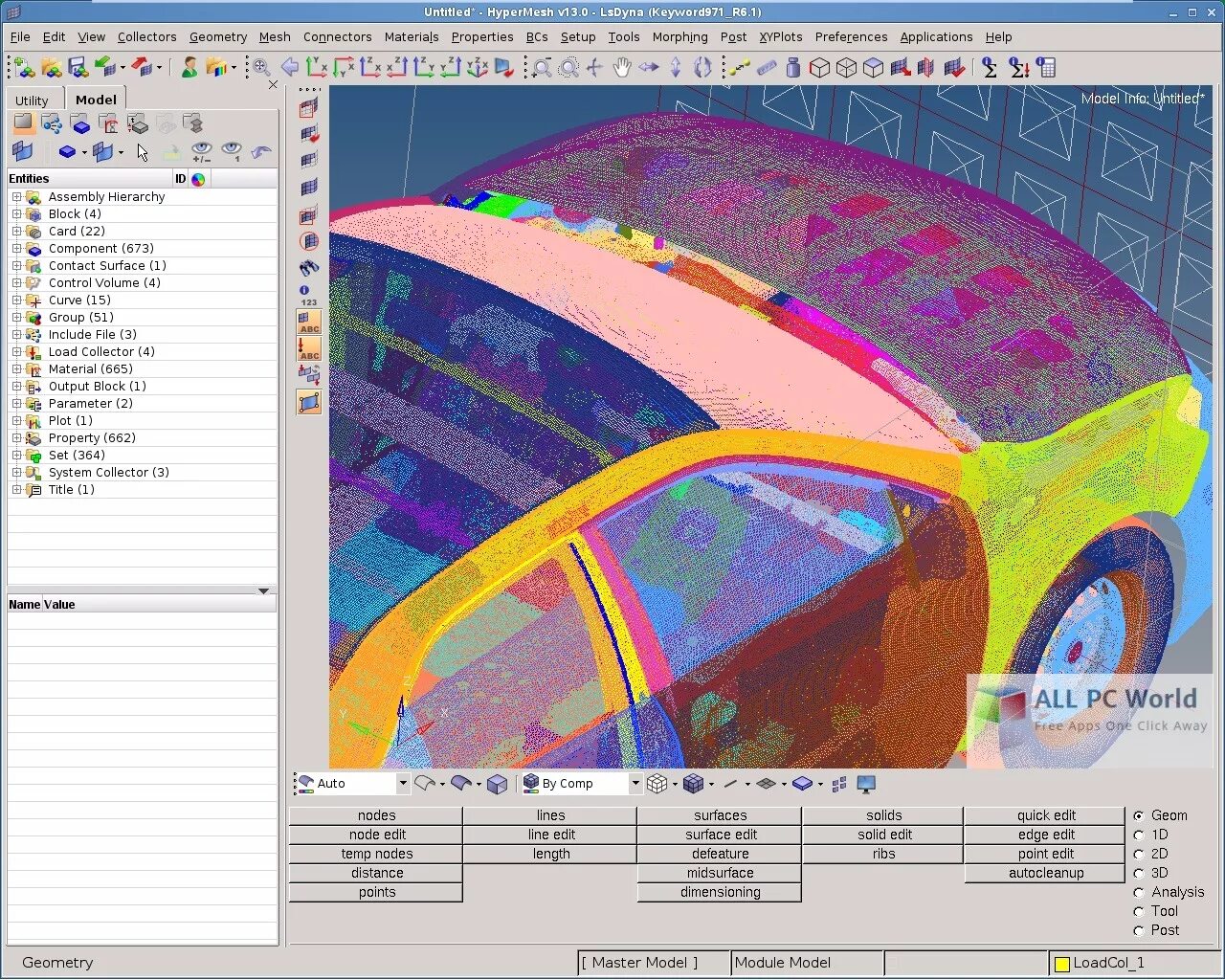
Task: Click the shaded cube icon next to Auto
Action: click(x=497, y=784)
